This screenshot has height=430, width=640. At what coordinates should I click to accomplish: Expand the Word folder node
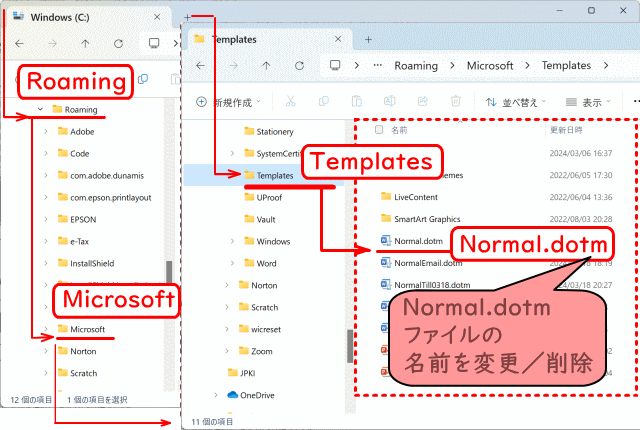(232, 263)
